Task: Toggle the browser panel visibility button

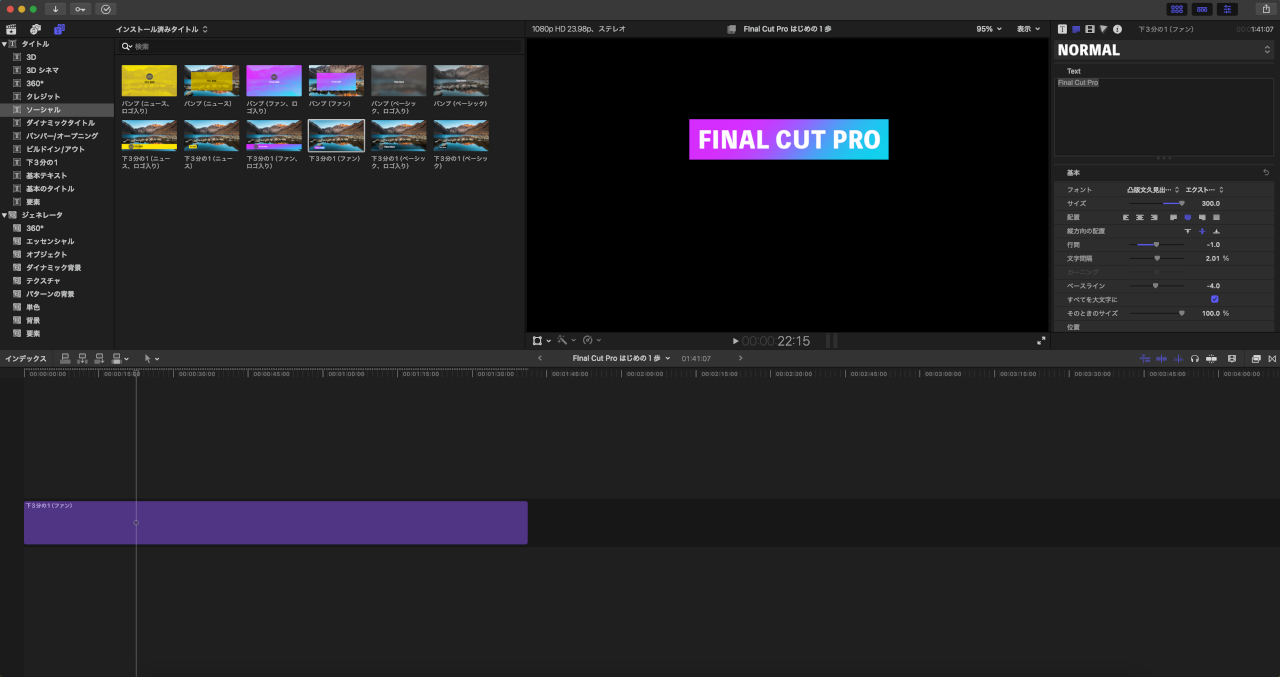Action: coord(1177,9)
